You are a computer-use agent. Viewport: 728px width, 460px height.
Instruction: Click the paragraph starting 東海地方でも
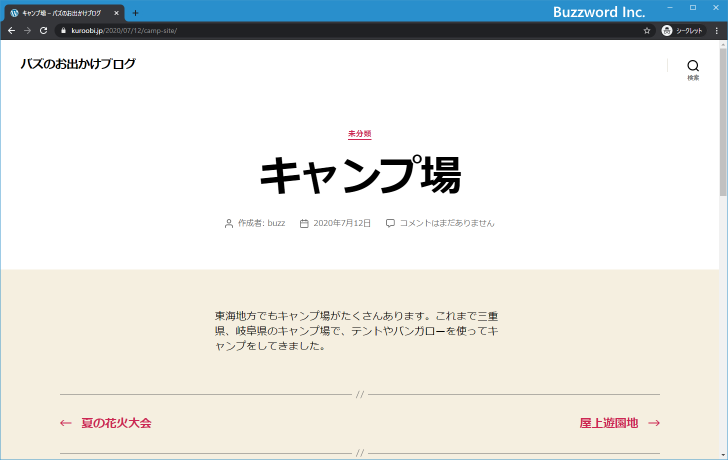[x=356, y=331]
